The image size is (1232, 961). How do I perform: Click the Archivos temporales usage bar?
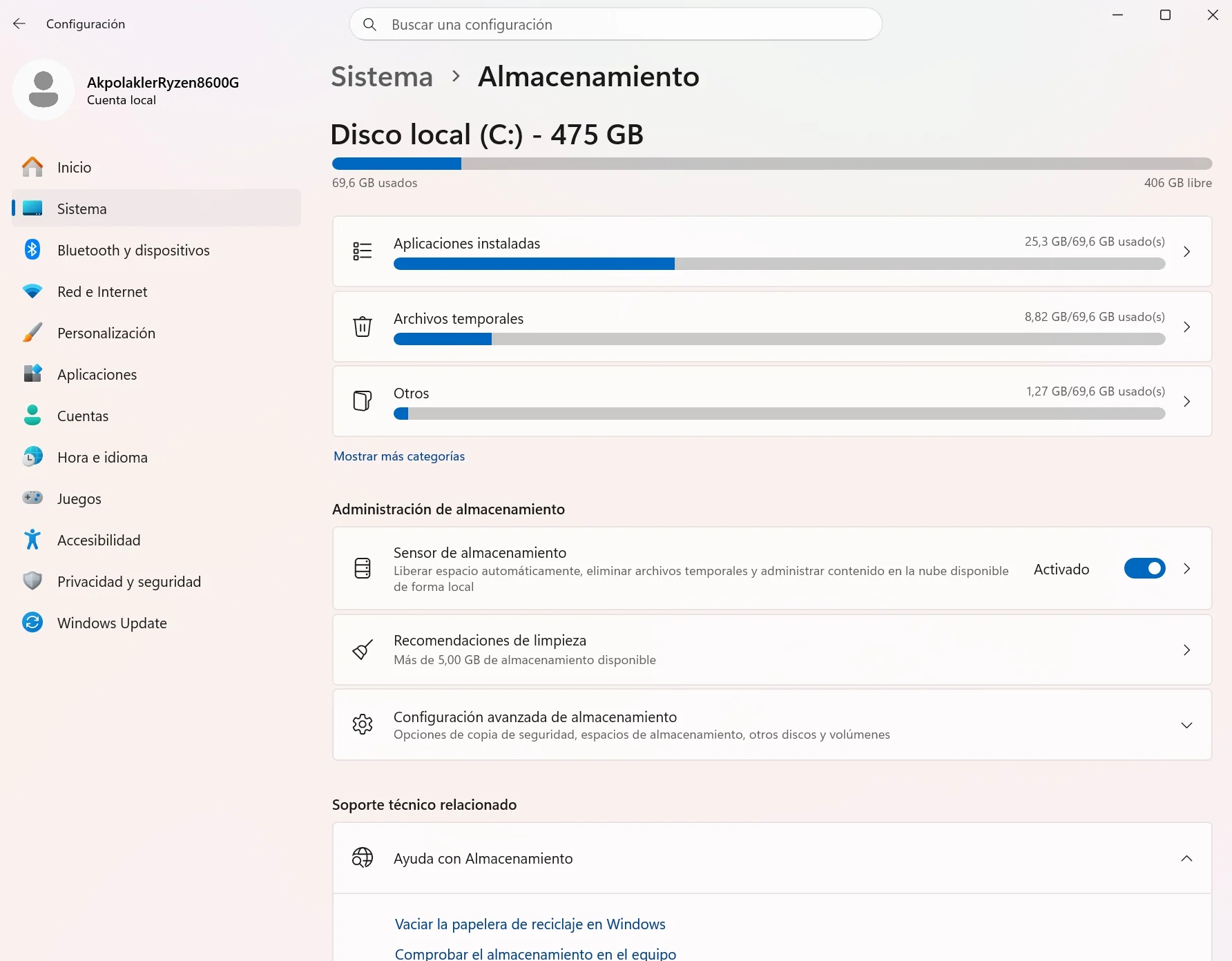[779, 339]
